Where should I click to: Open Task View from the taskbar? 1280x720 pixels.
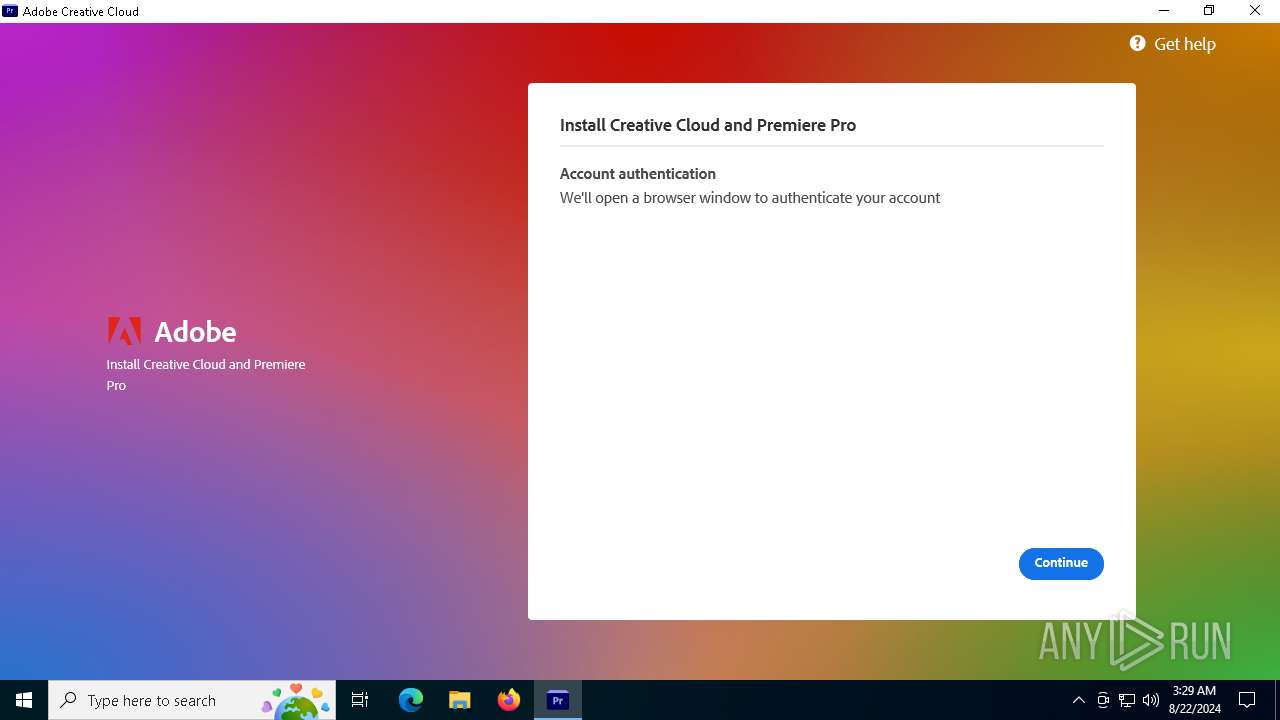point(360,700)
